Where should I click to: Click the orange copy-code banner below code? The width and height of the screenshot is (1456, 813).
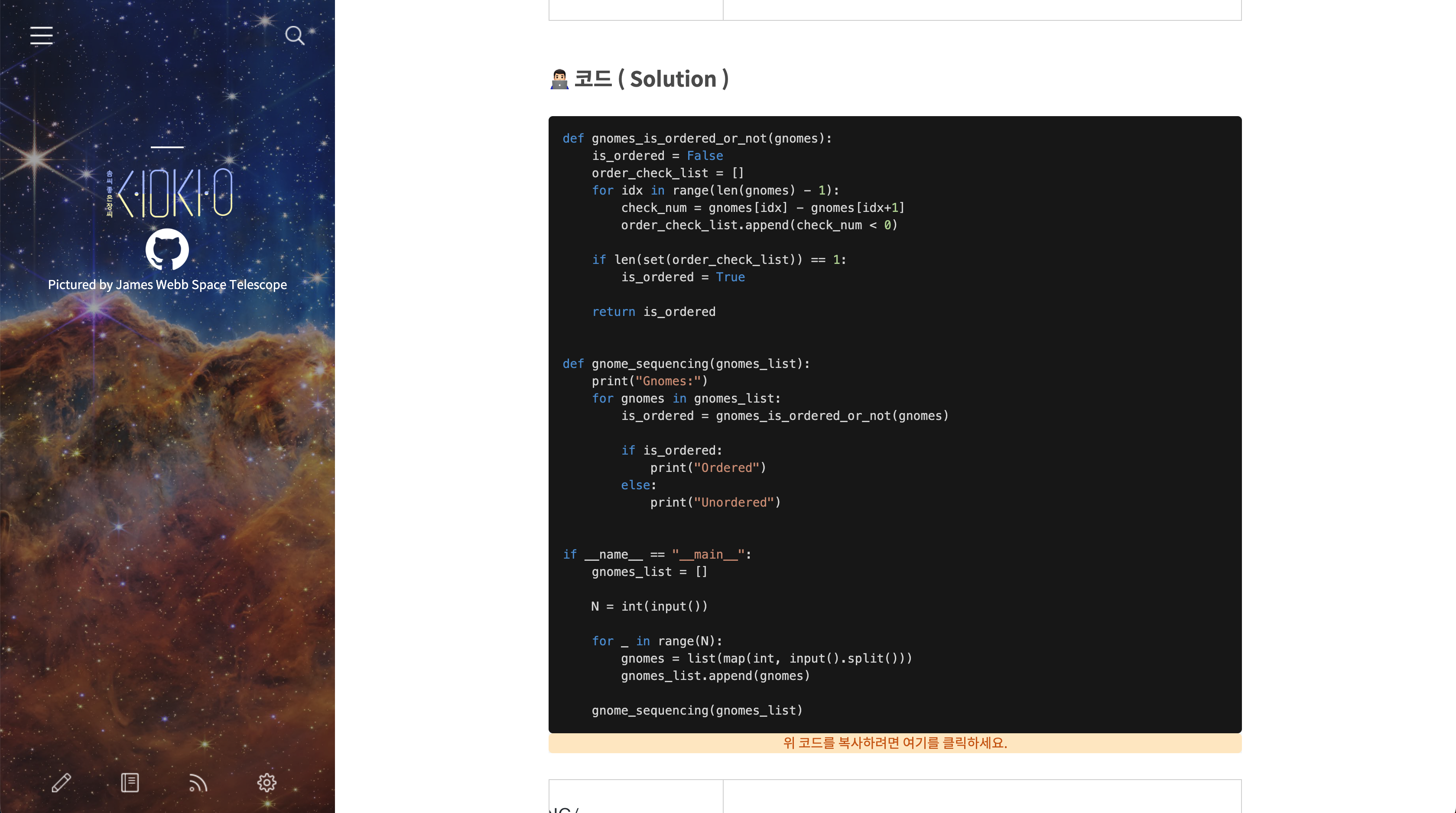point(895,743)
